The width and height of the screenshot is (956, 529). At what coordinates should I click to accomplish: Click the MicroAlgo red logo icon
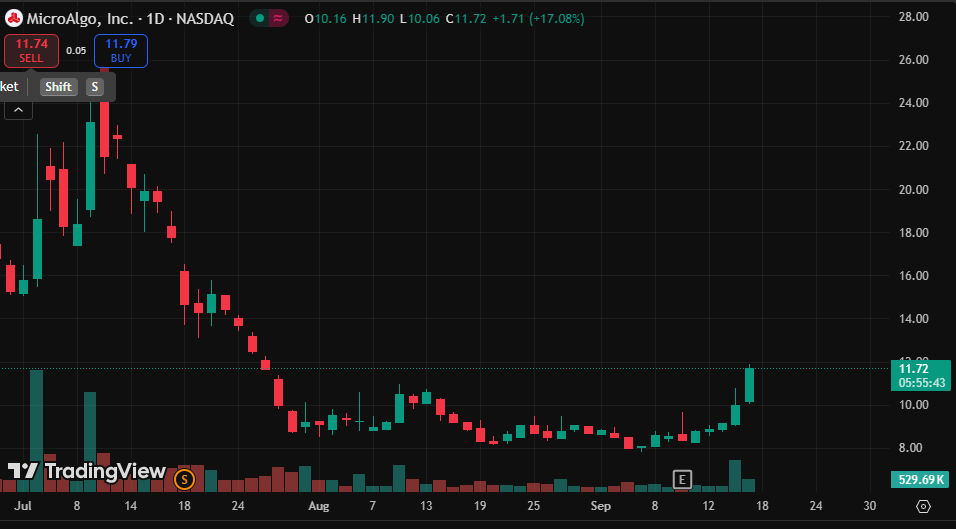click(x=13, y=18)
